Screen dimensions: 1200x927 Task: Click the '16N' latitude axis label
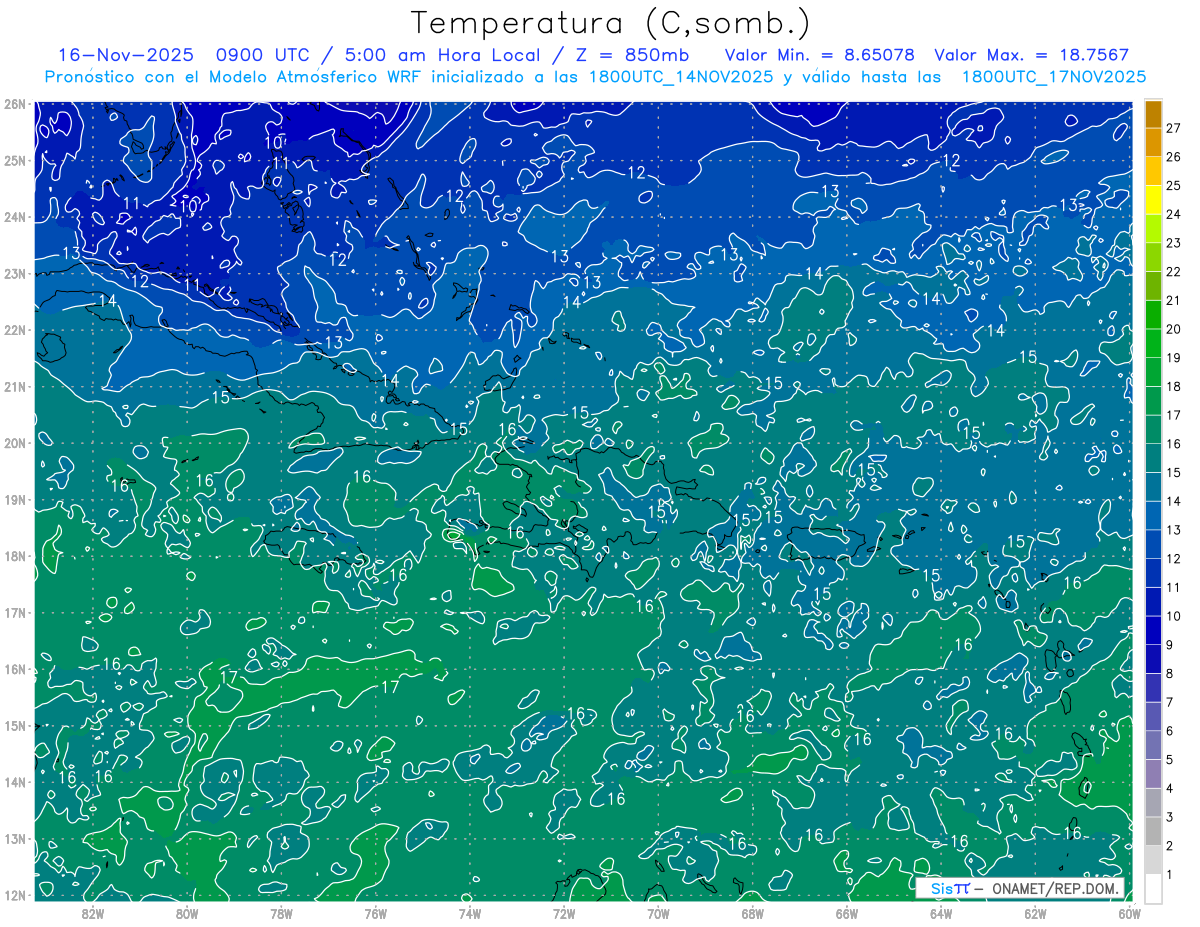click(14, 669)
